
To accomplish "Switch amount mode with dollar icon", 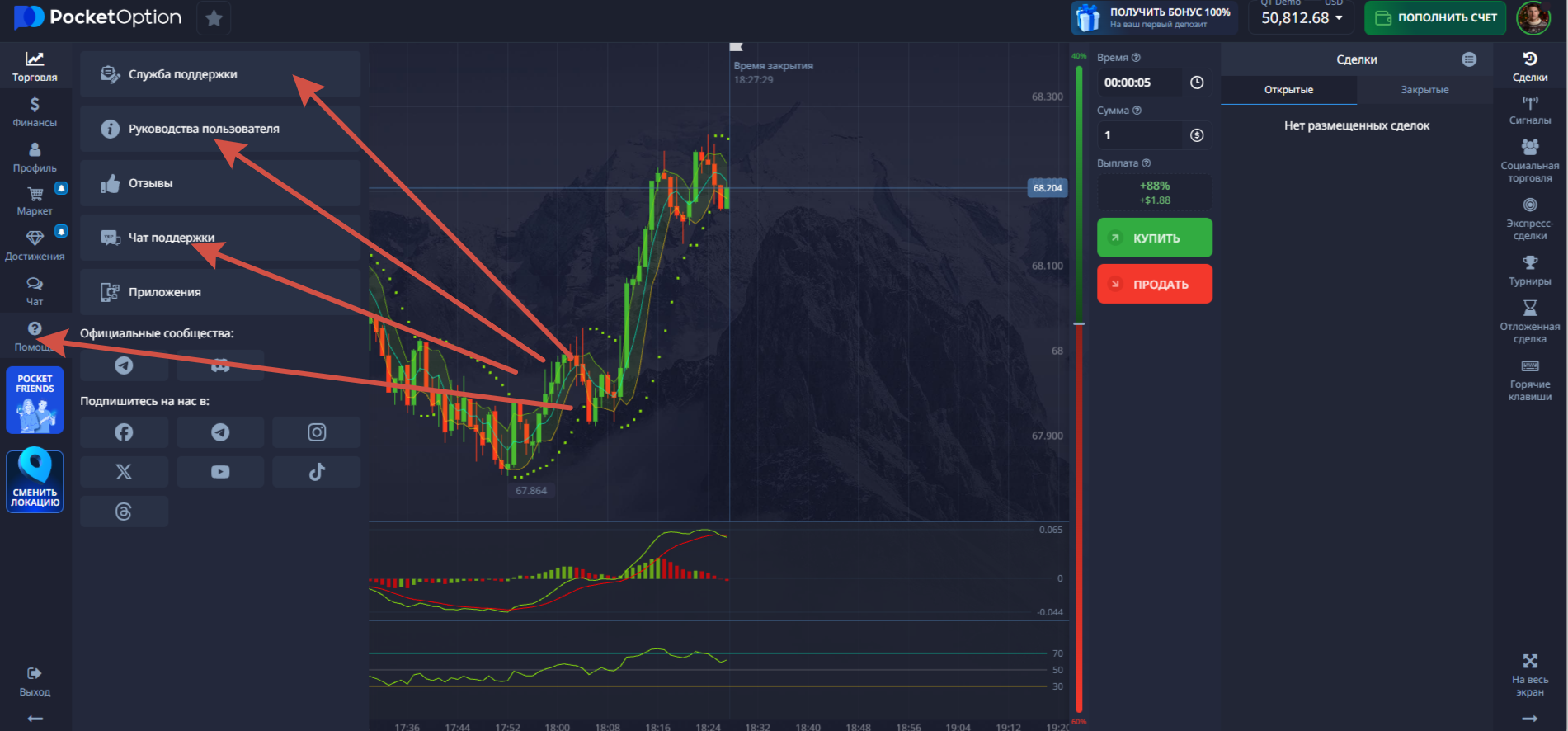I will (x=1197, y=135).
